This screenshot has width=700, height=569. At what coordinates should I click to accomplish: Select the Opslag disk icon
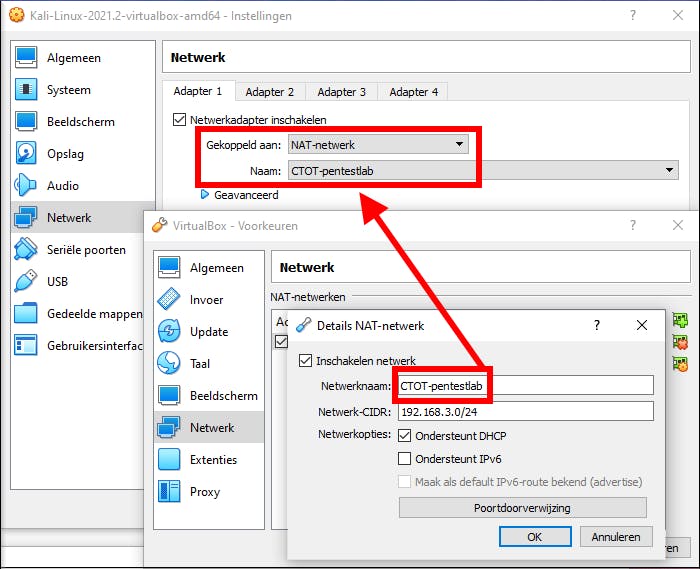pos(26,153)
